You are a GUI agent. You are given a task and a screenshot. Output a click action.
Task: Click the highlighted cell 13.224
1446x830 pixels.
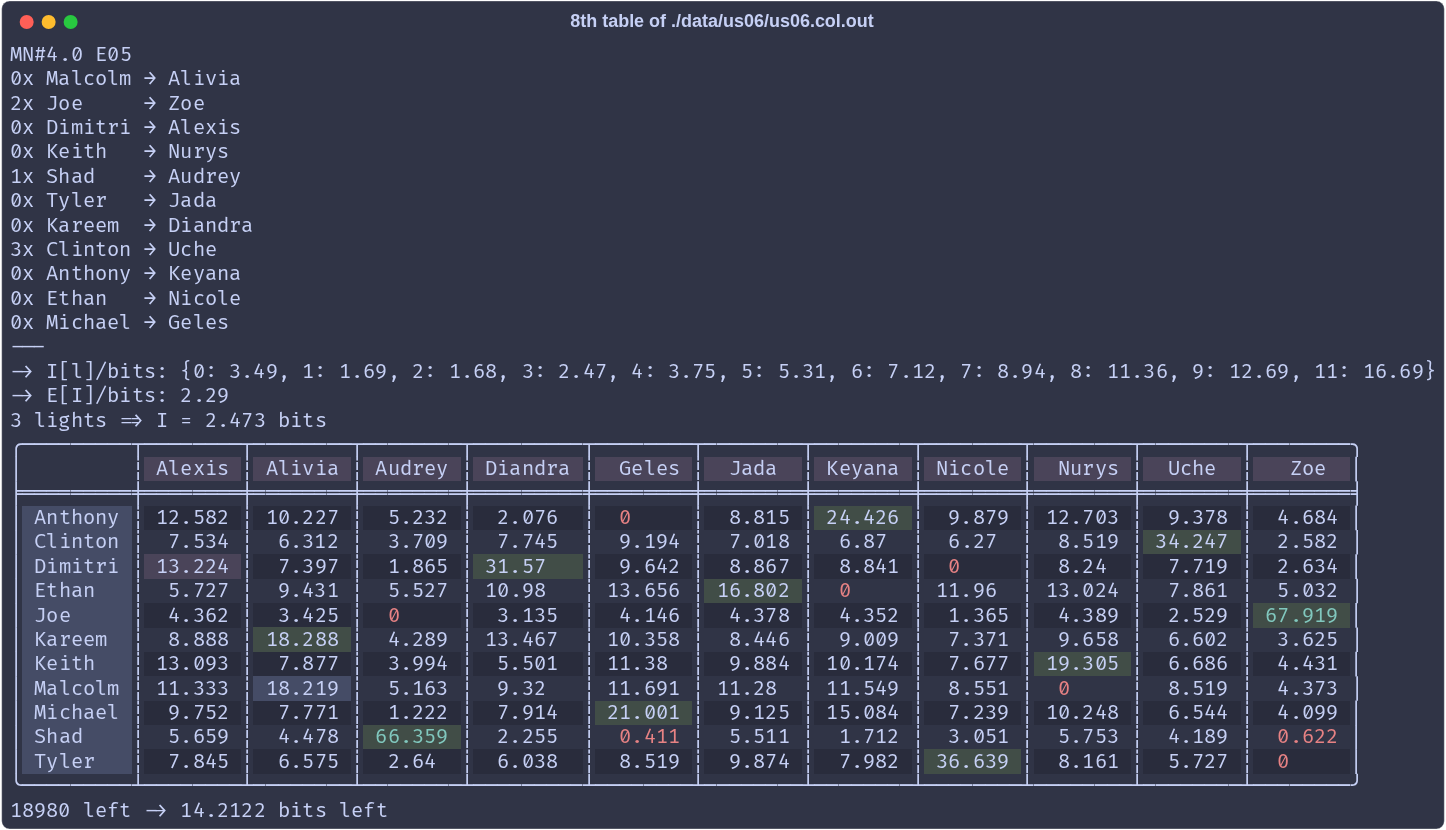(192, 566)
